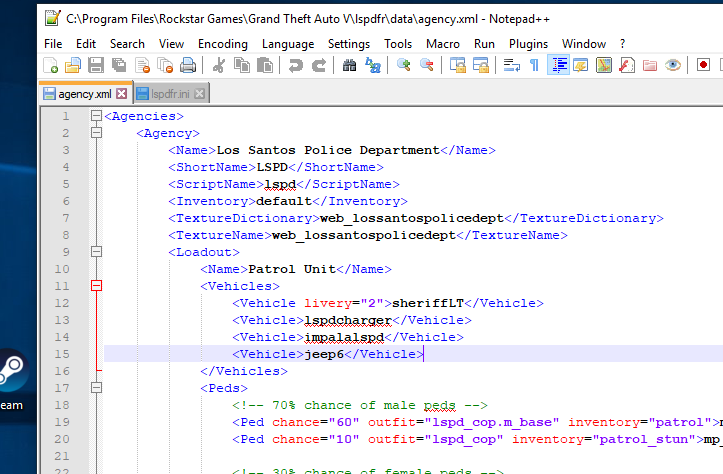Collapse the Peds block fold marker
The height and width of the screenshot is (474, 723).
click(x=97, y=387)
